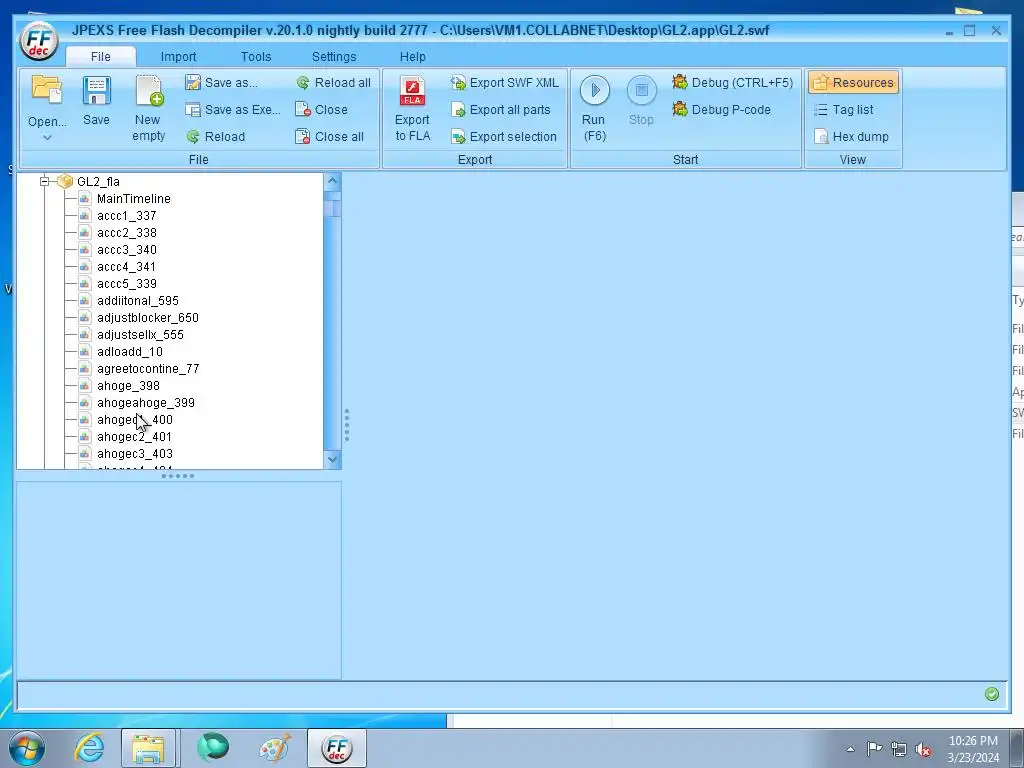Select addiitonal_595 in tree

(138, 300)
